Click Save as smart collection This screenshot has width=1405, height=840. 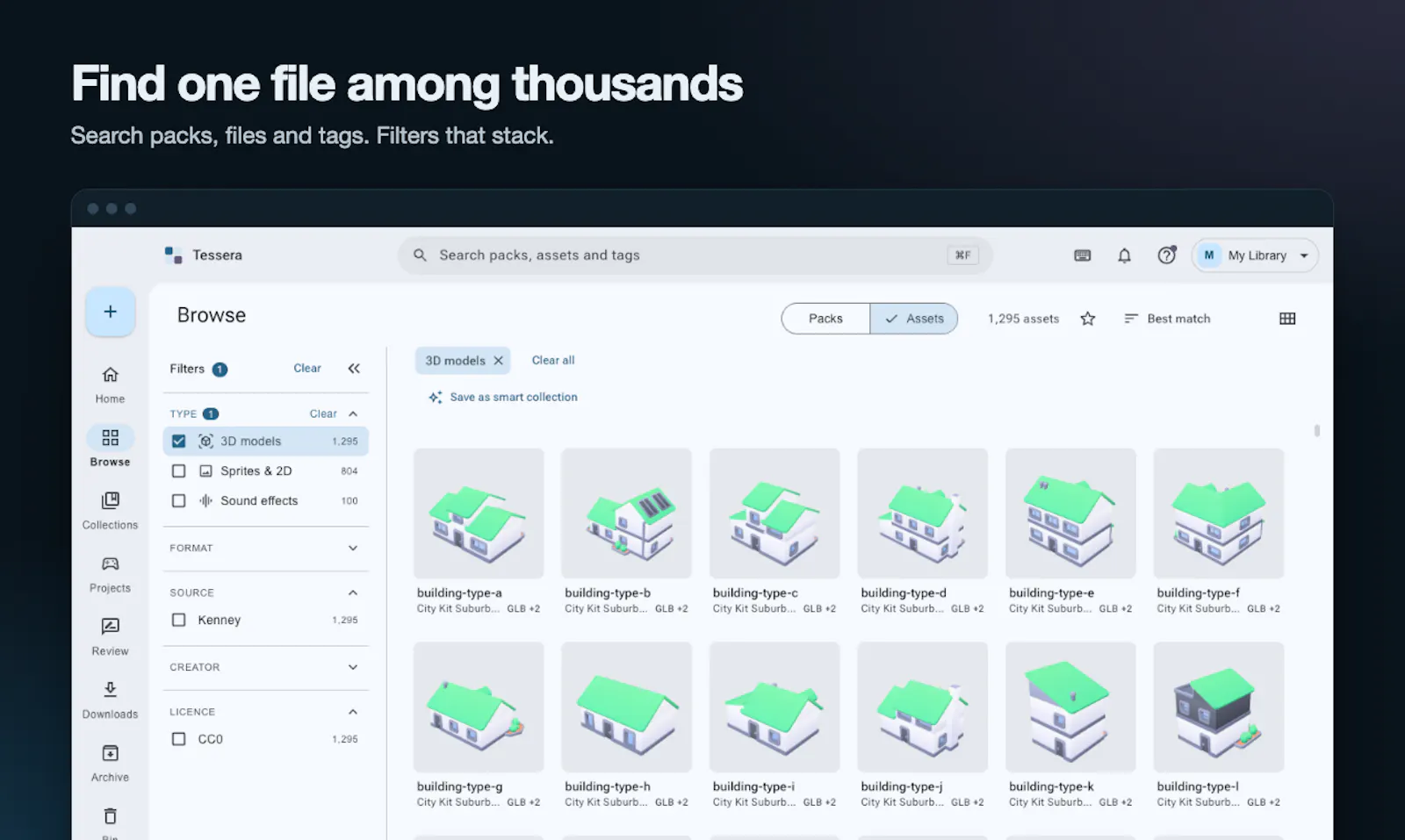503,398
